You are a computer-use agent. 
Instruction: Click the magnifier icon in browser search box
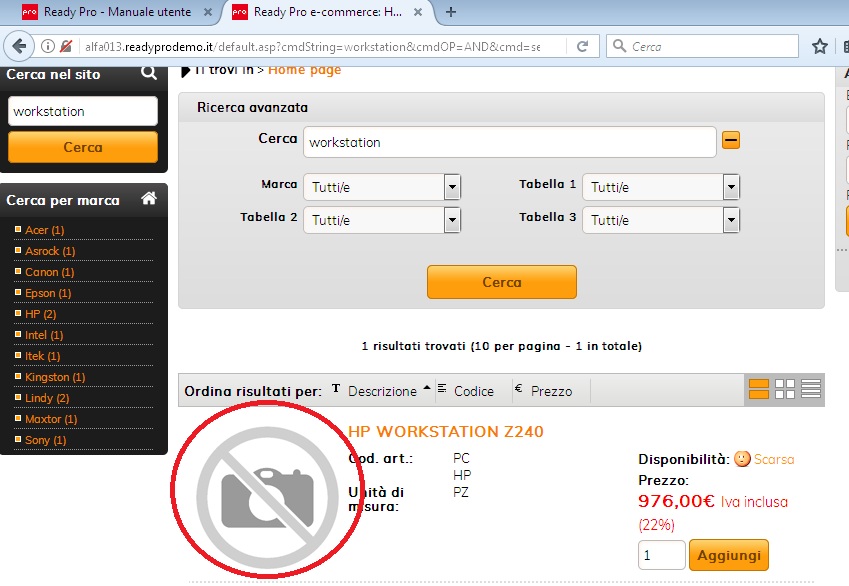coord(619,46)
